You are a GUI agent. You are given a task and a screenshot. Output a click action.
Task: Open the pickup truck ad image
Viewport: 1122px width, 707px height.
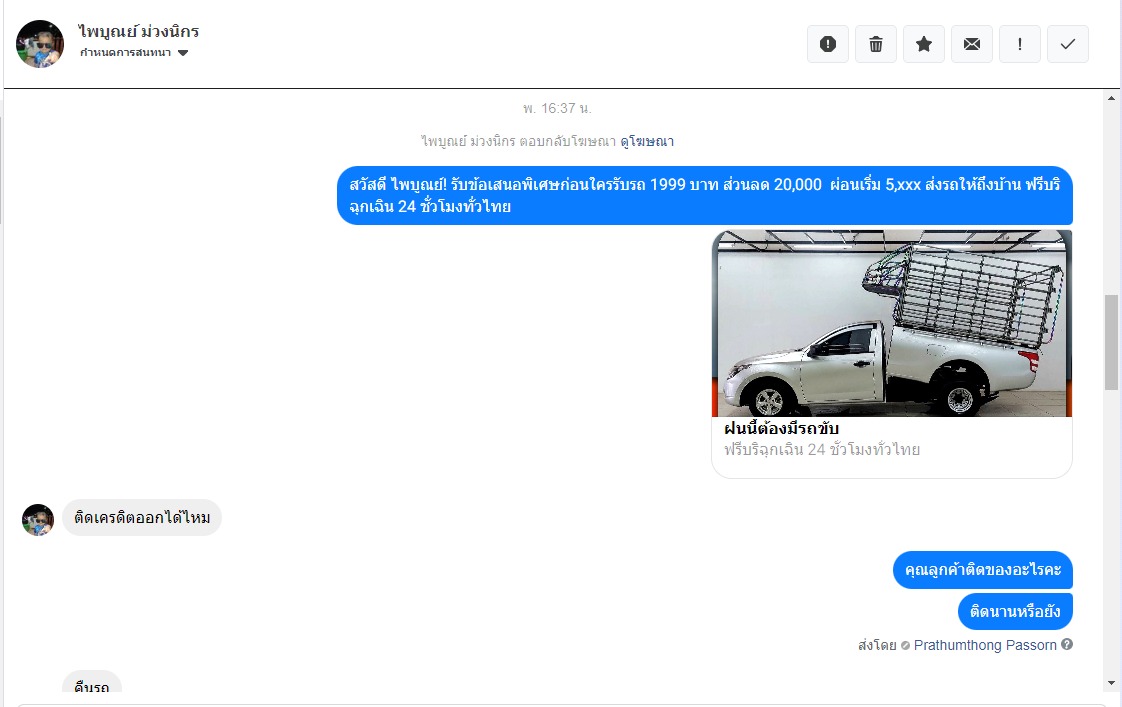click(x=892, y=323)
